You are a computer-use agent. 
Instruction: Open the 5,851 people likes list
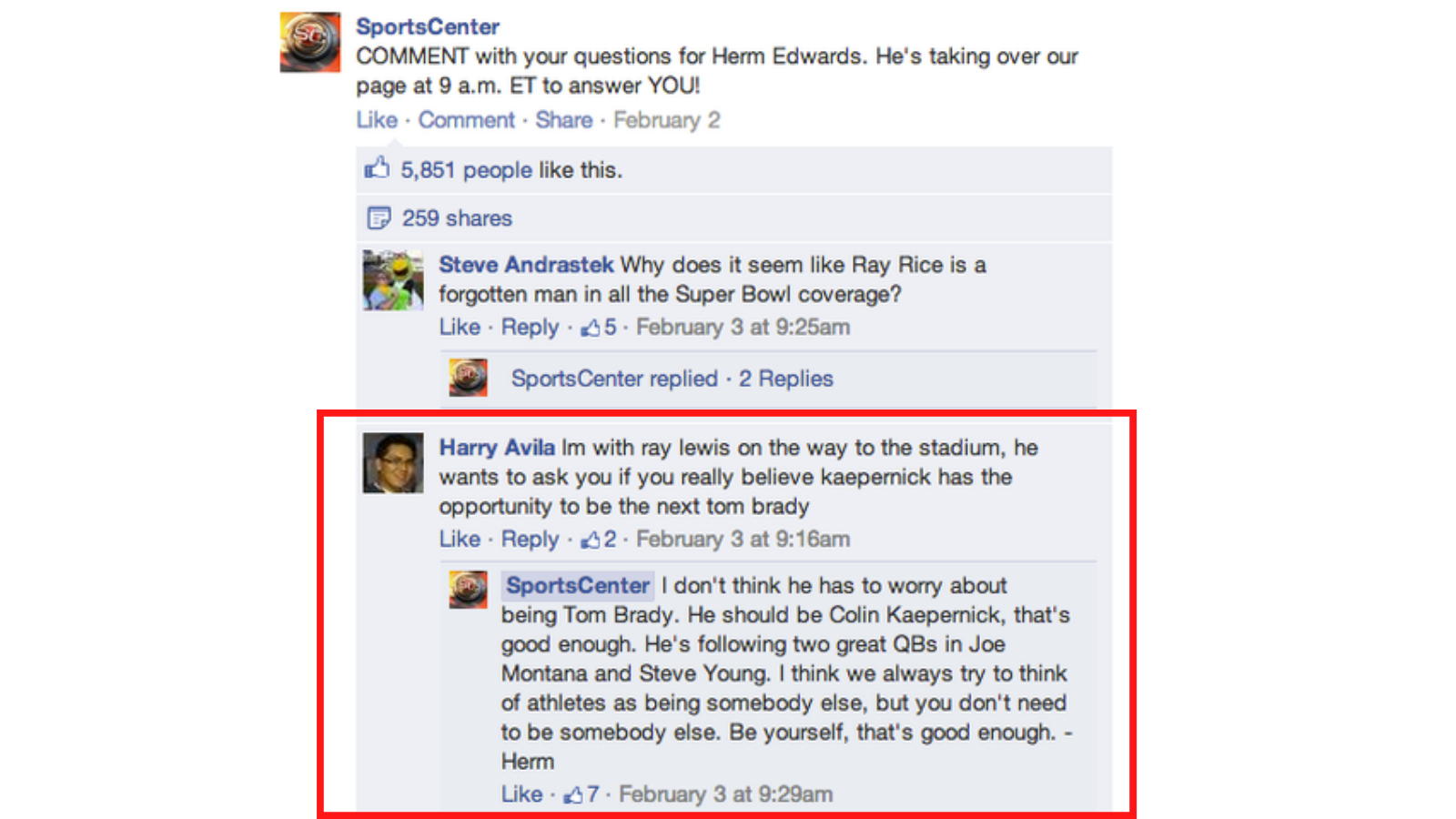coord(466,170)
